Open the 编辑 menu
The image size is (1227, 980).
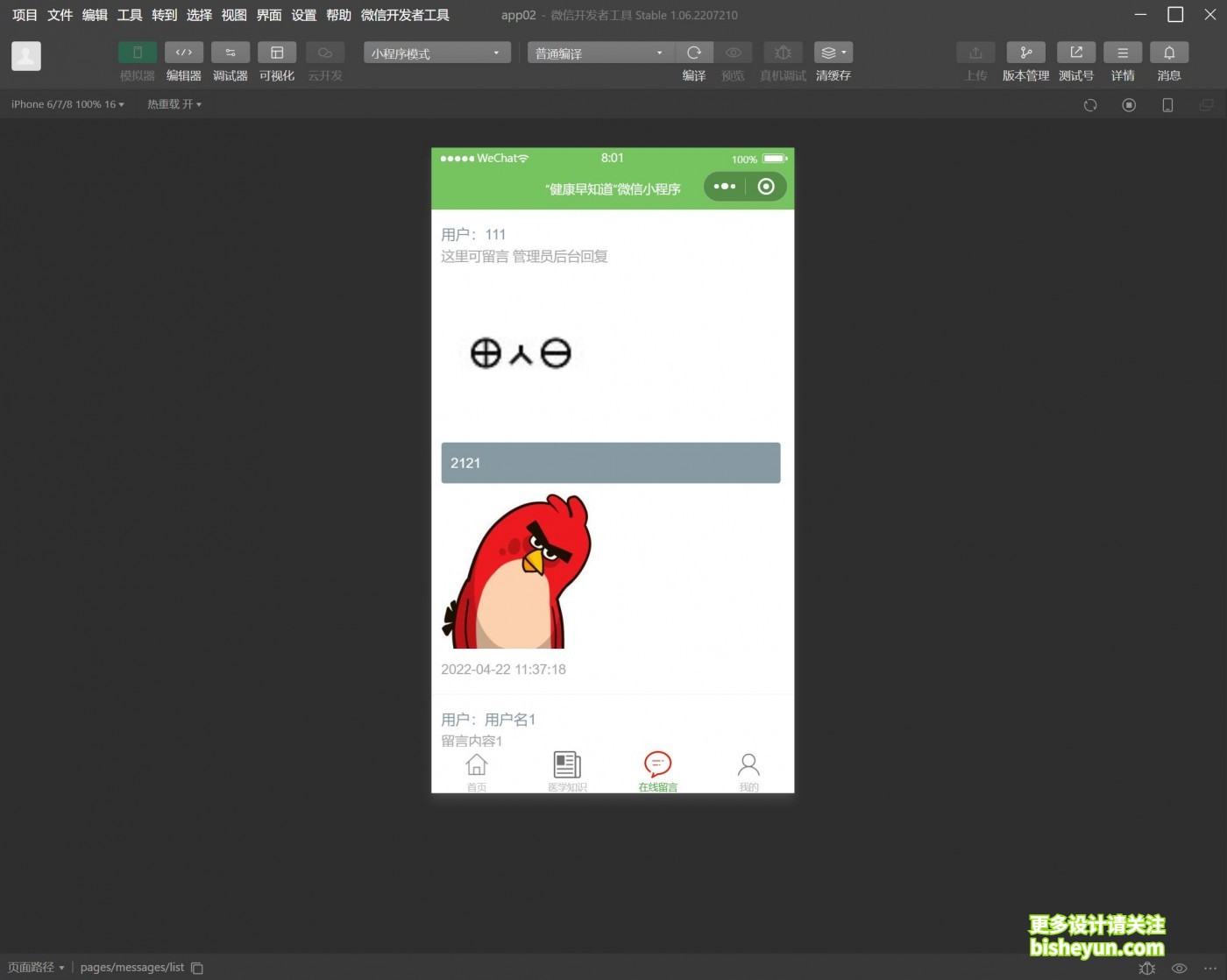95,15
